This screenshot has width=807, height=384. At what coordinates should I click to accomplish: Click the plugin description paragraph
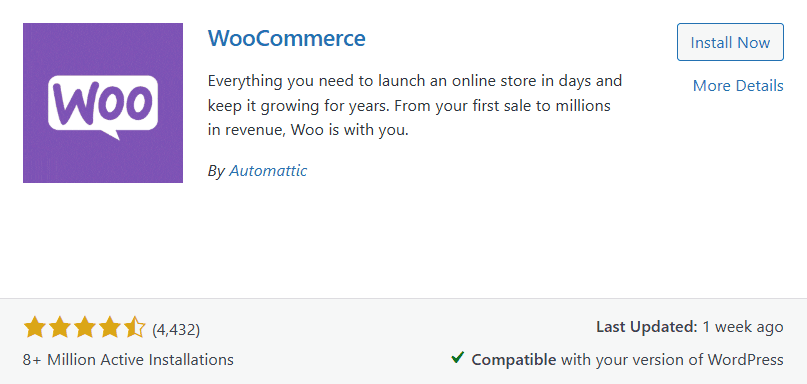(415, 106)
